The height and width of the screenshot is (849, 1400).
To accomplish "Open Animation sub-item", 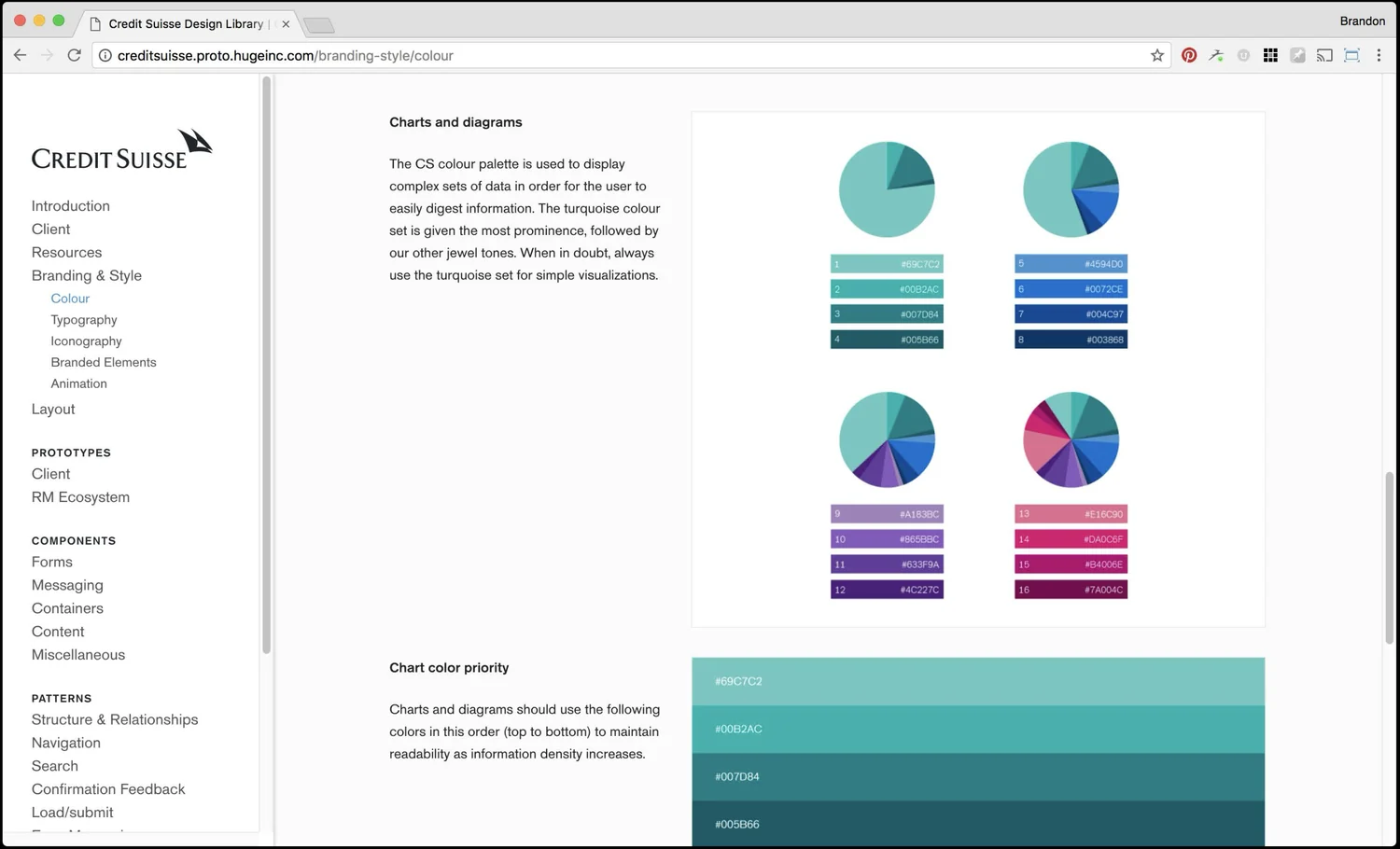I will (x=78, y=383).
